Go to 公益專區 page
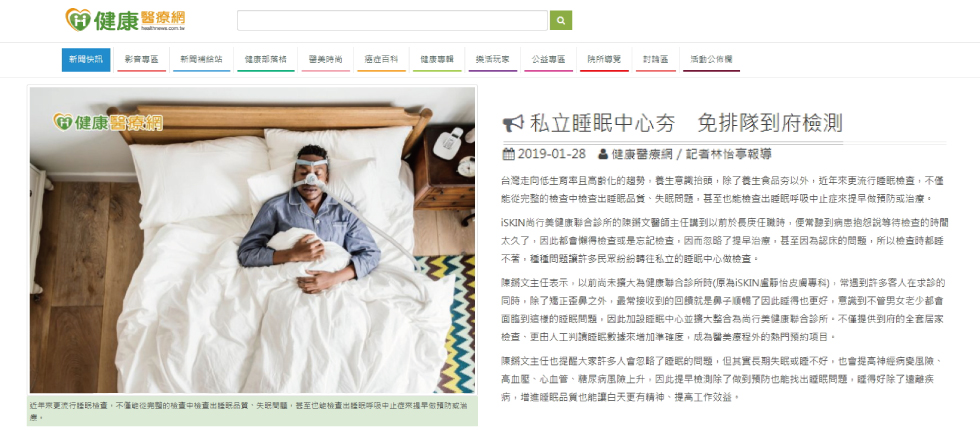 point(548,60)
